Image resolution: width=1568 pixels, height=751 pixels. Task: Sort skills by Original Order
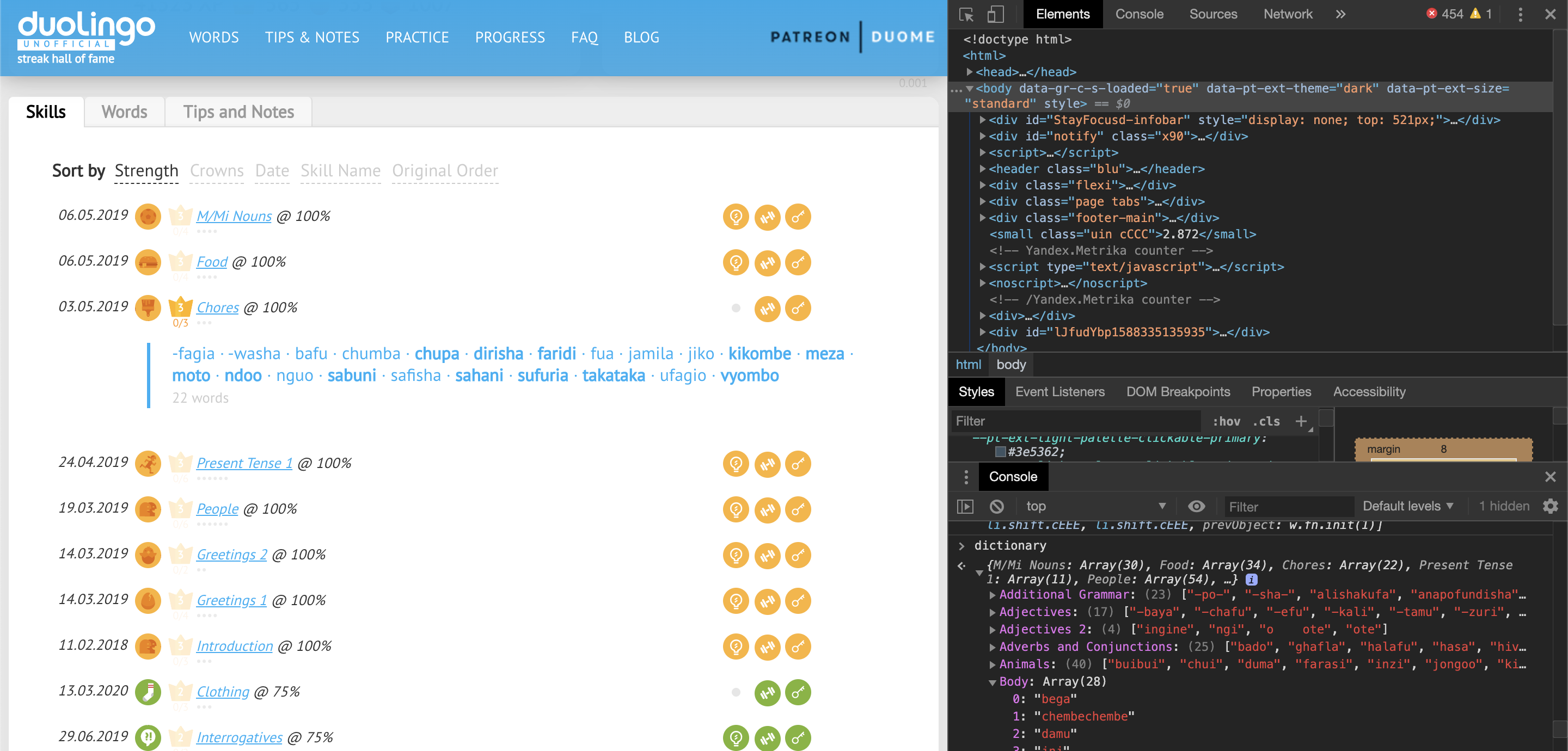click(x=445, y=171)
